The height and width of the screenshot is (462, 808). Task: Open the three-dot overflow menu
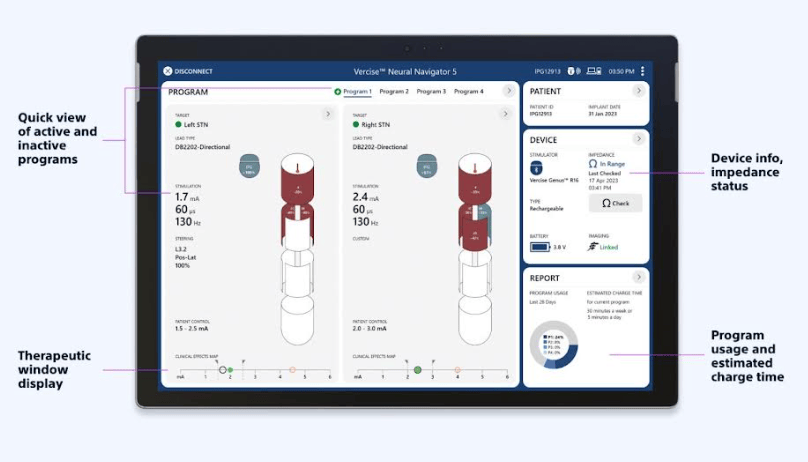pyautogui.click(x=643, y=71)
